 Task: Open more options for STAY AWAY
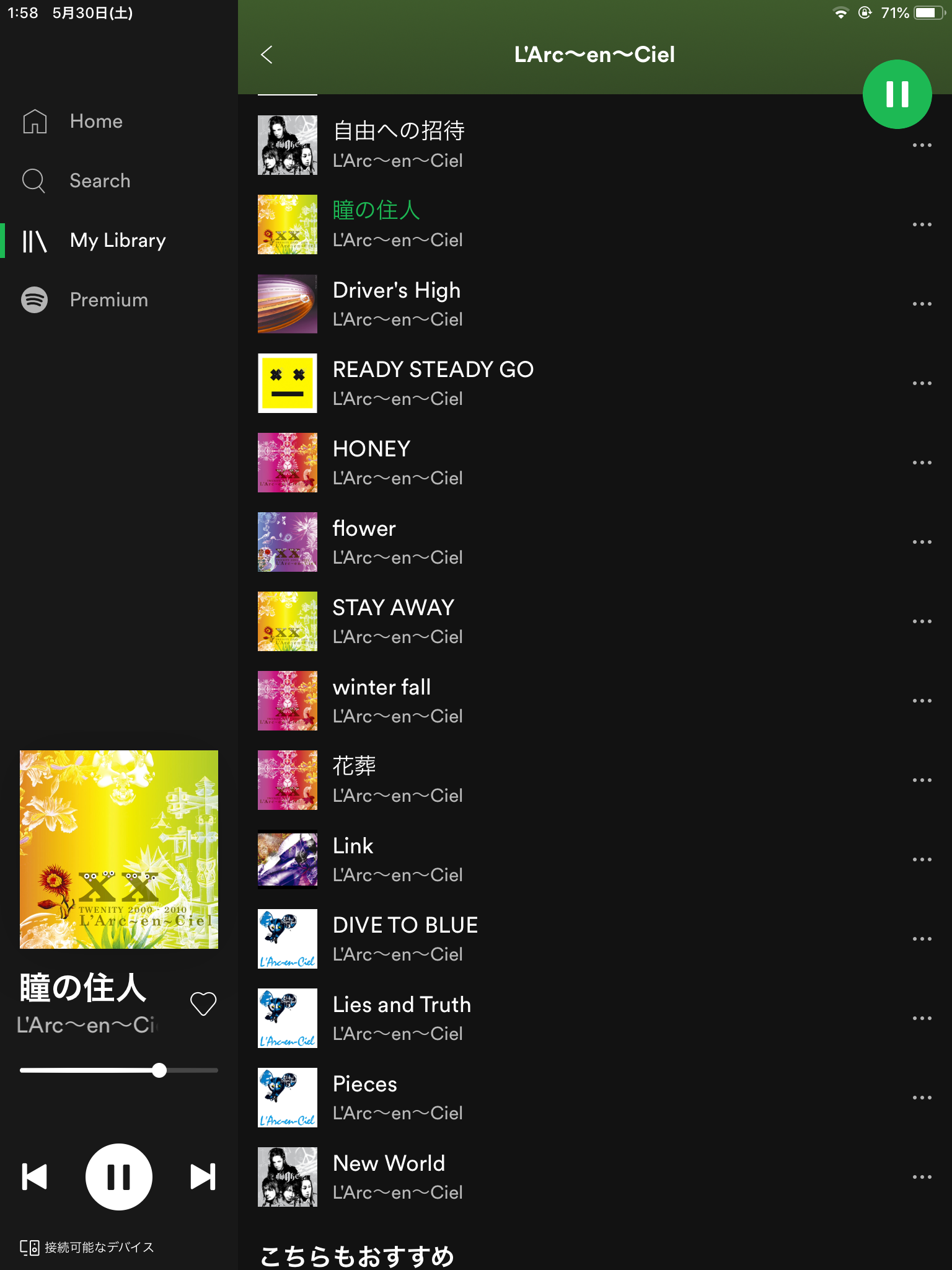[x=922, y=621]
